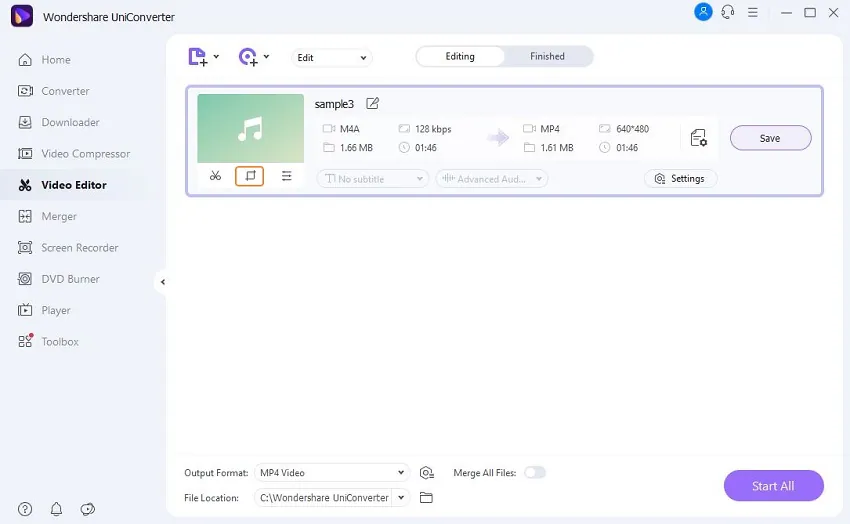Open the crop tool under thumbnail
Image resolution: width=850 pixels, height=524 pixels.
coord(249,176)
